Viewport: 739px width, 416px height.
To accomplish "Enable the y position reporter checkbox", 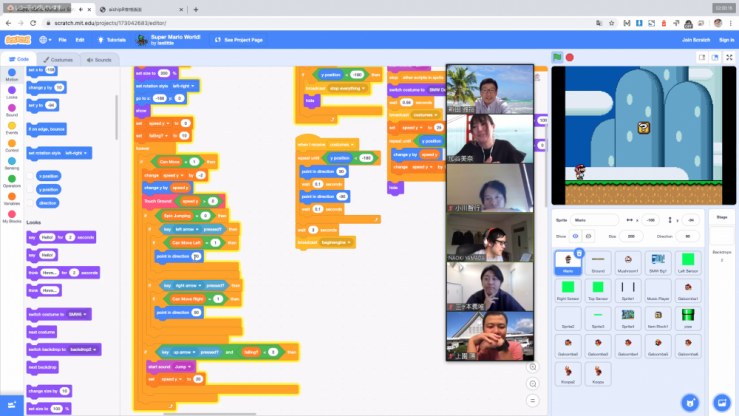I will click(x=30, y=189).
